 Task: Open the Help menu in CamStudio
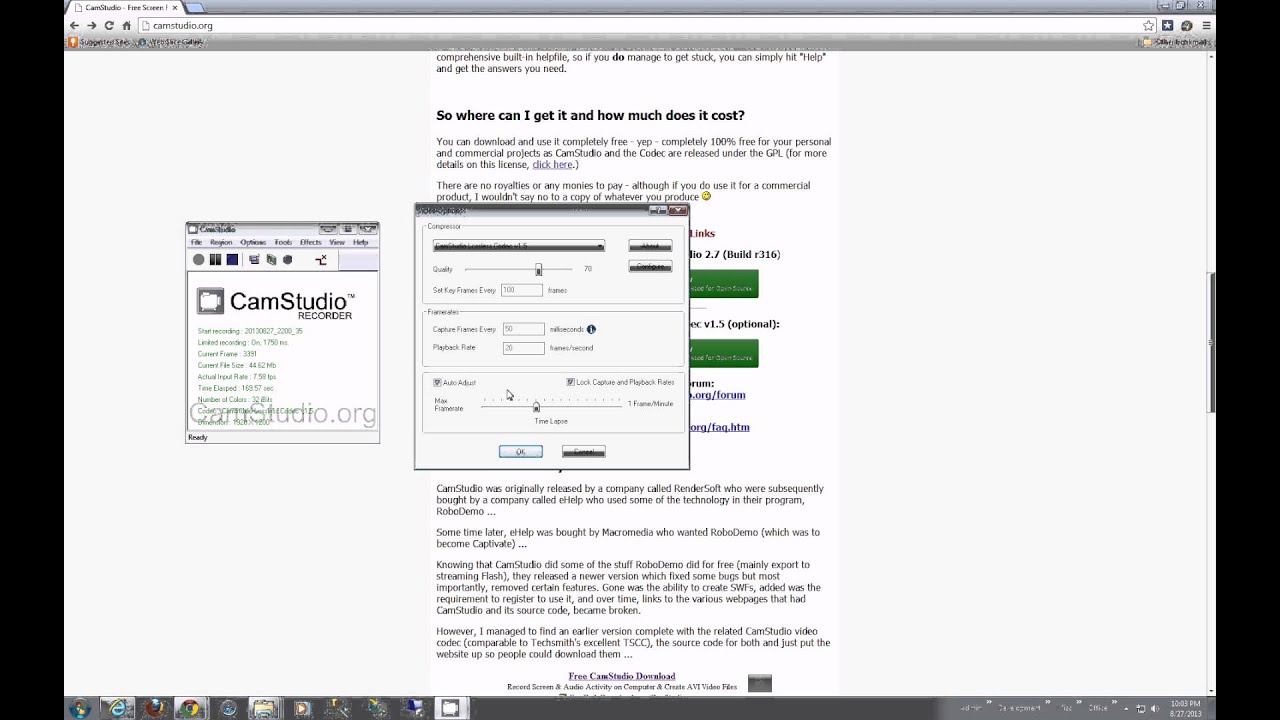360,242
